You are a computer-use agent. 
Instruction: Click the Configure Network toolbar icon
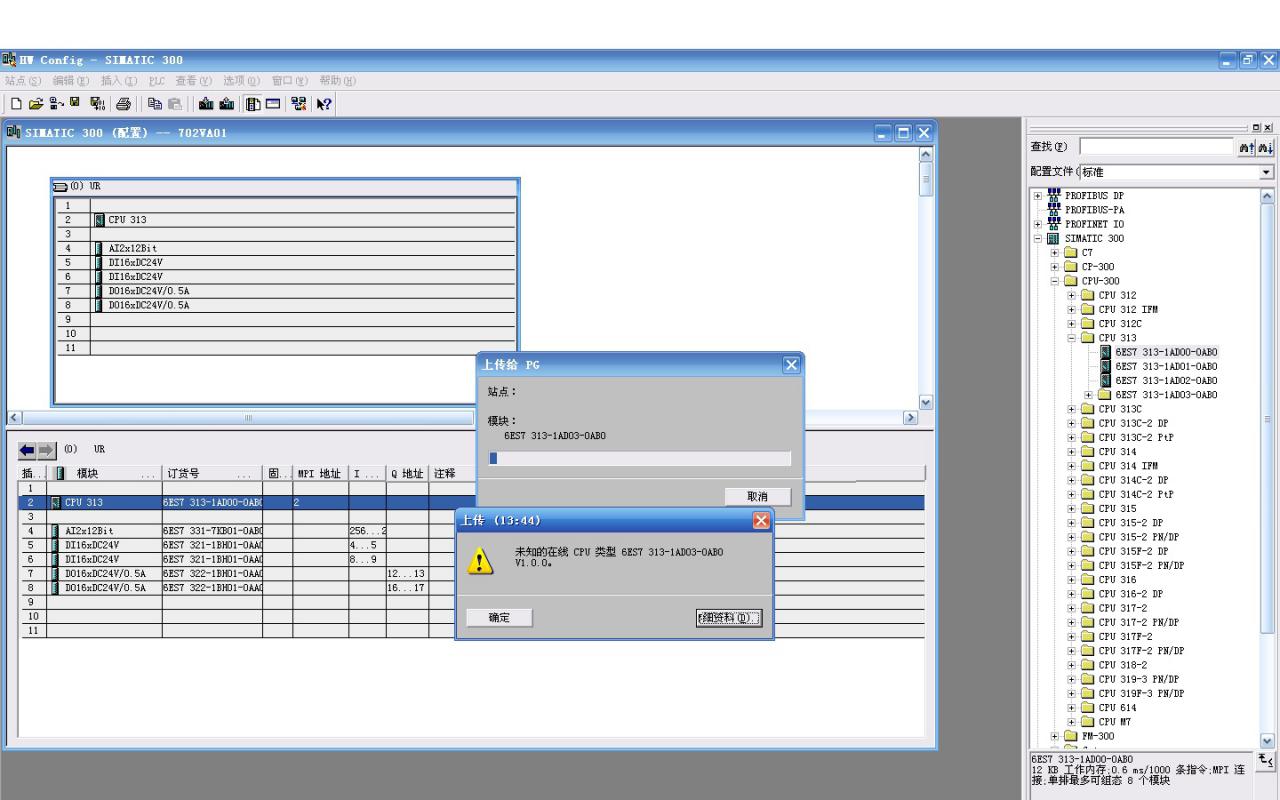coord(299,104)
